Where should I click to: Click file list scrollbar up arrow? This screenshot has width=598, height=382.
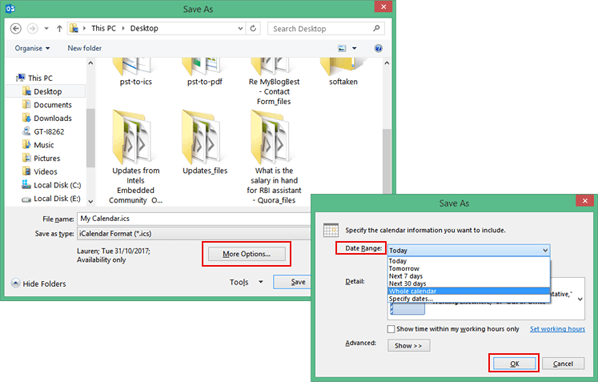(387, 63)
